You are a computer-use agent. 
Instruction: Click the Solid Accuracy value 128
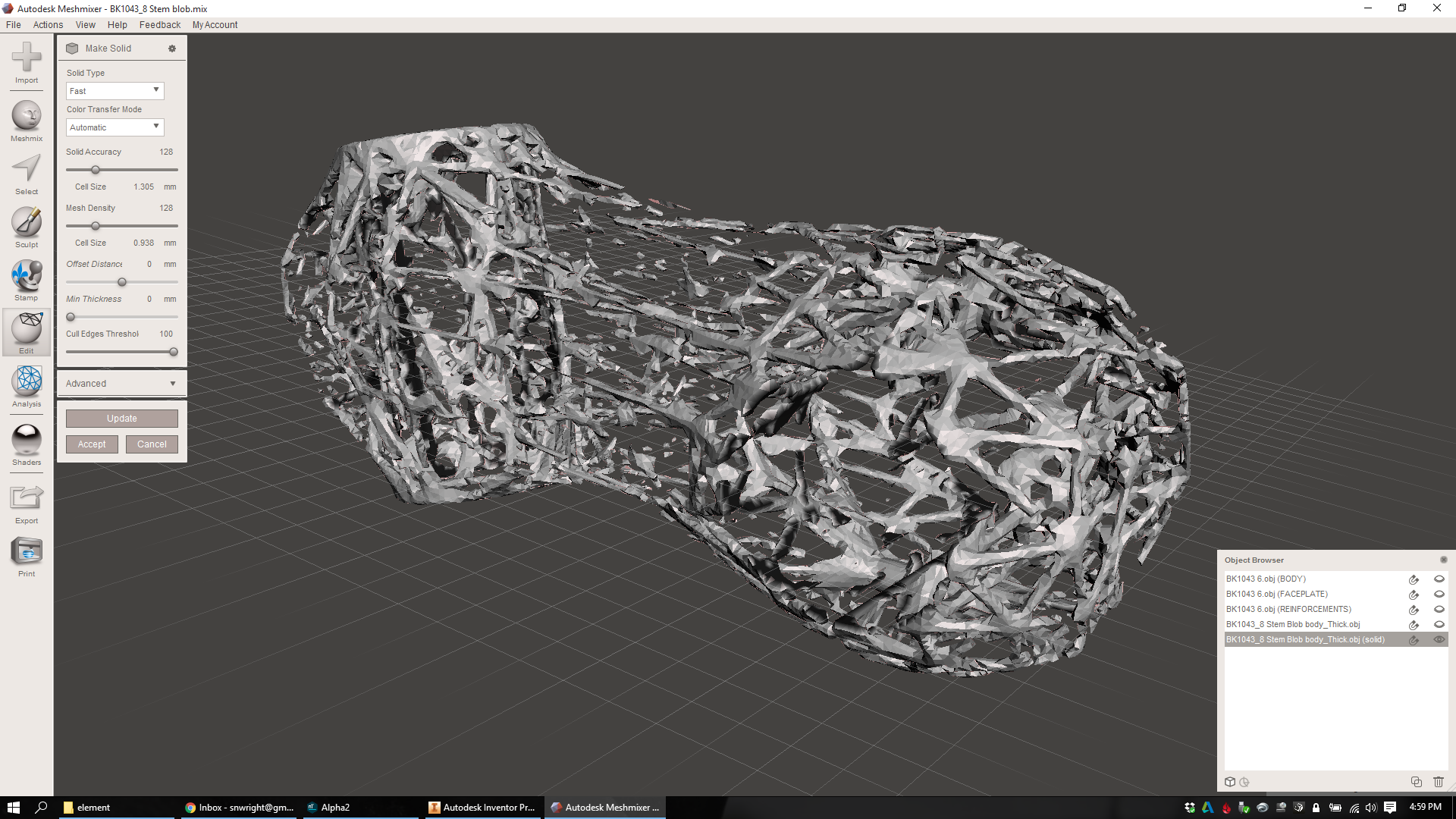166,152
